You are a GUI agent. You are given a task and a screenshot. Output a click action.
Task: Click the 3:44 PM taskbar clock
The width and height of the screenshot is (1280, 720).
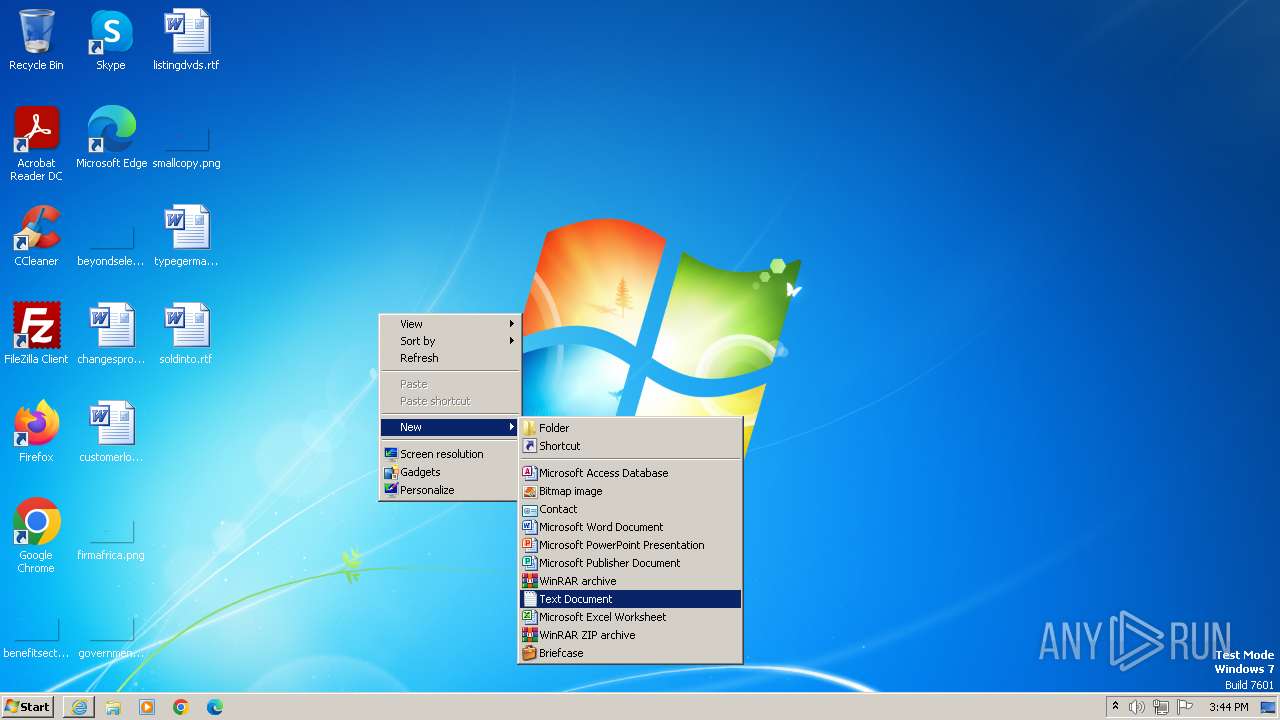pyautogui.click(x=1228, y=707)
